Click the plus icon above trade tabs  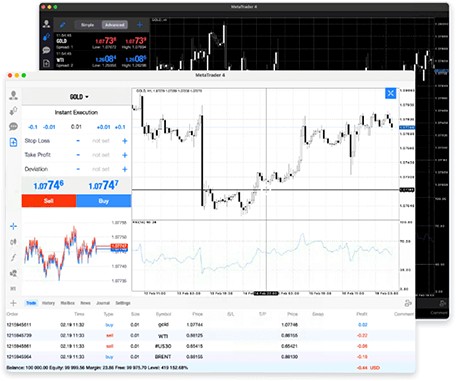click(x=13, y=303)
